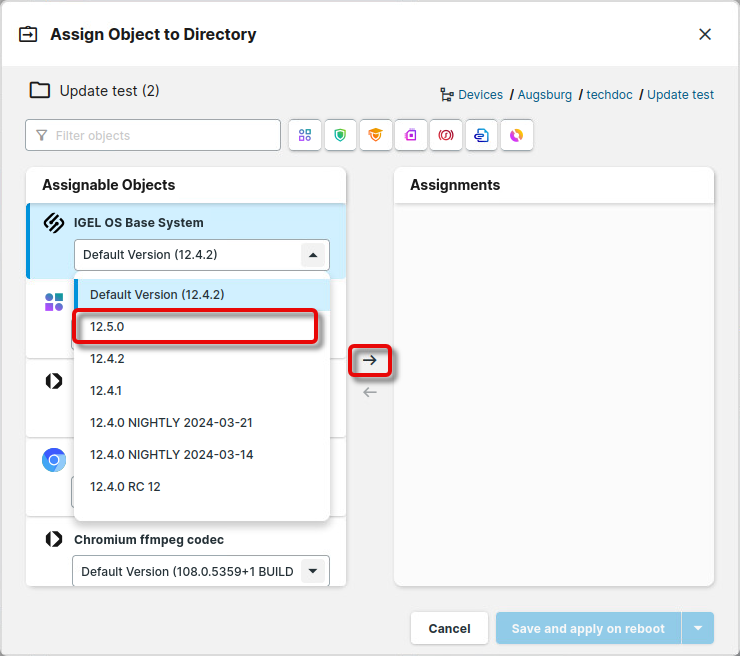Click the Cancel button
740x656 pixels.
click(449, 629)
